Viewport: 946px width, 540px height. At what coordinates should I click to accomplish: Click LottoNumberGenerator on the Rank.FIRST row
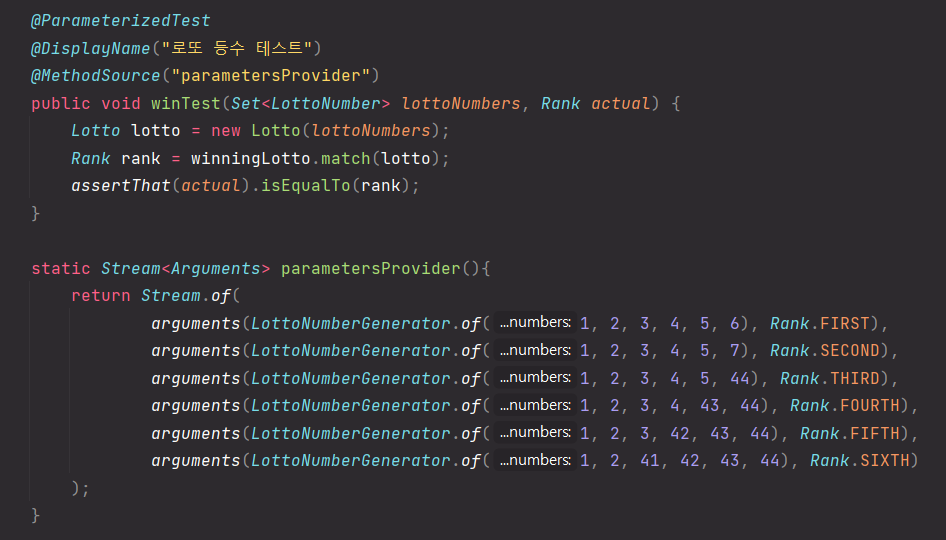(x=351, y=323)
